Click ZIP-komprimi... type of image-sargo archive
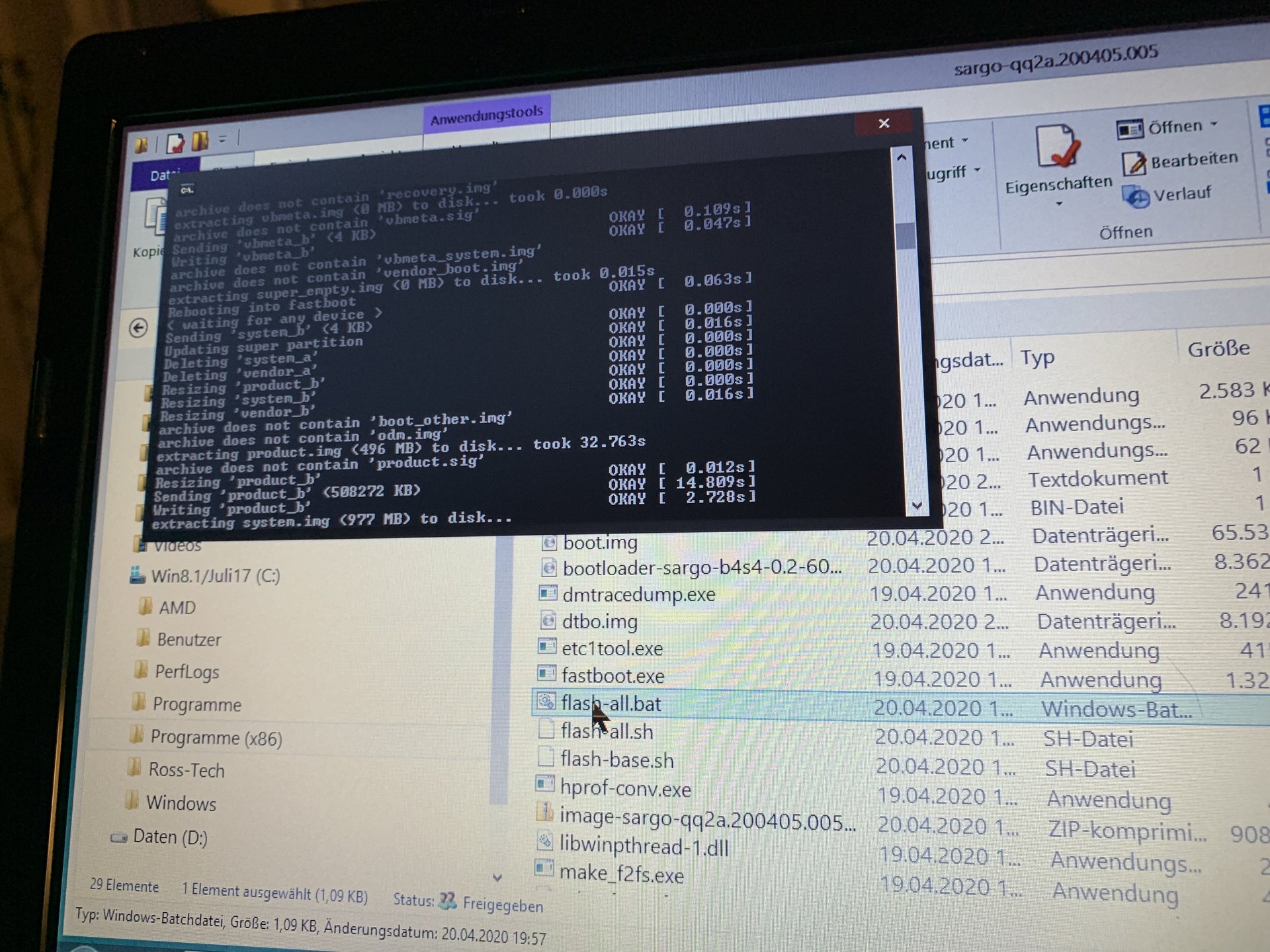 [x=1127, y=831]
